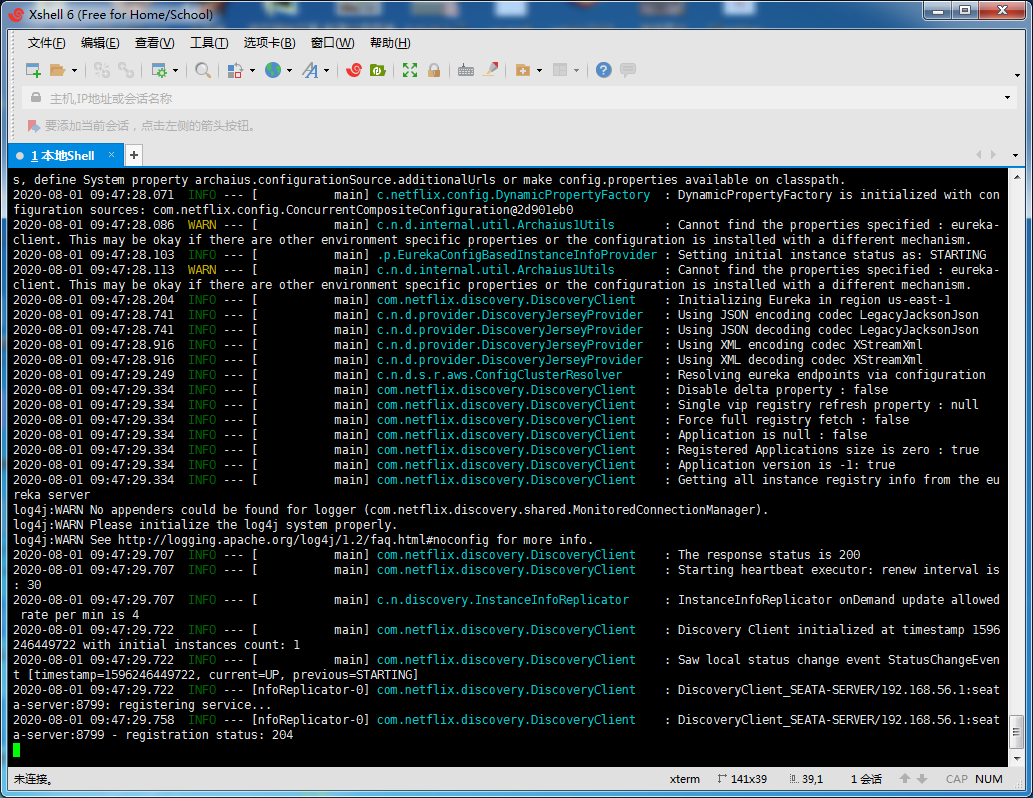Expand the Font dropdown arrow

click(326, 71)
